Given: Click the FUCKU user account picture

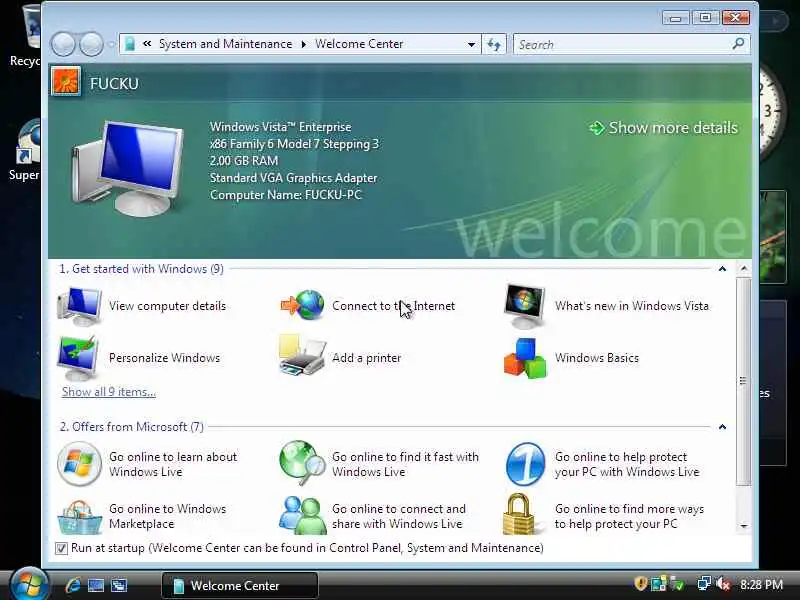Looking at the screenshot, I should 66,82.
